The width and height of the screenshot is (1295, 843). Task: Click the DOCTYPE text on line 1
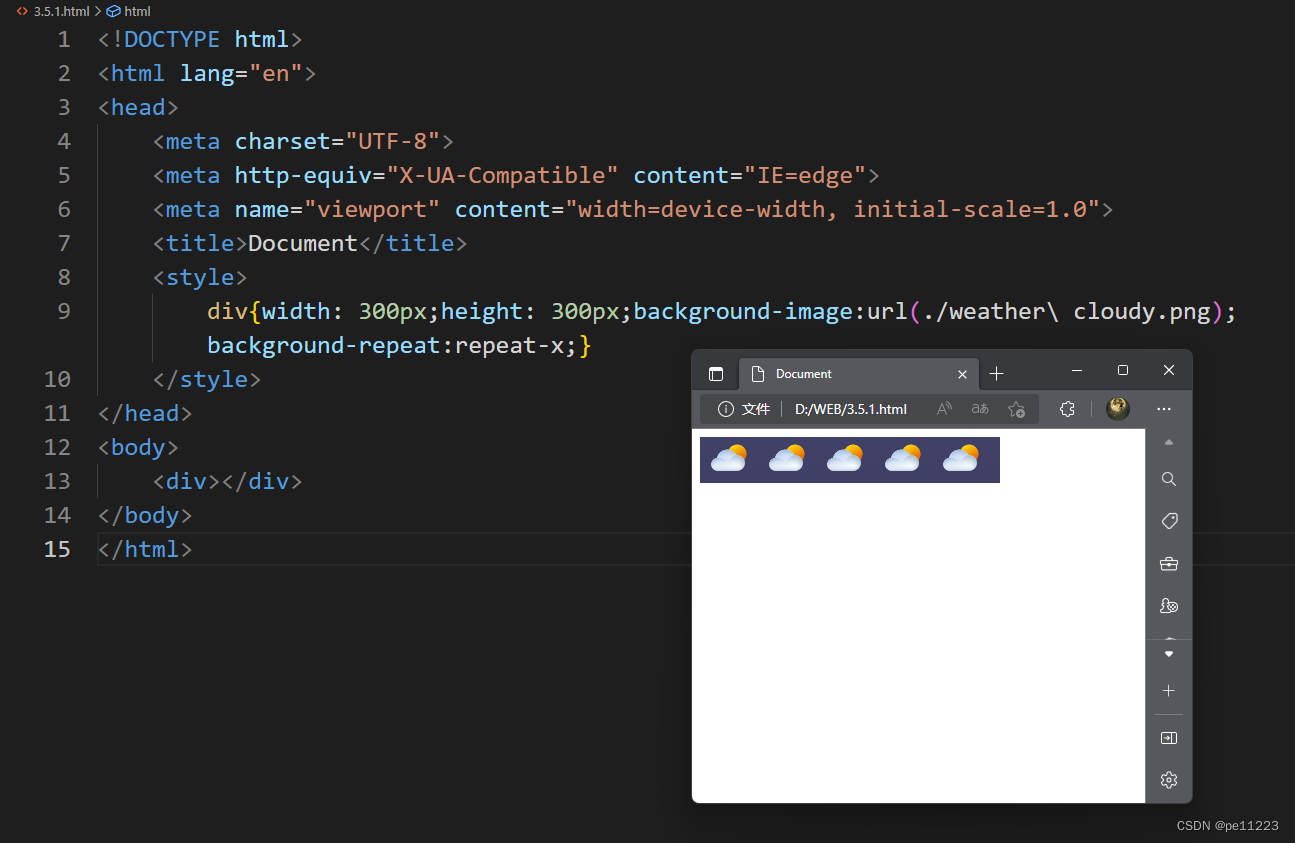tap(172, 39)
